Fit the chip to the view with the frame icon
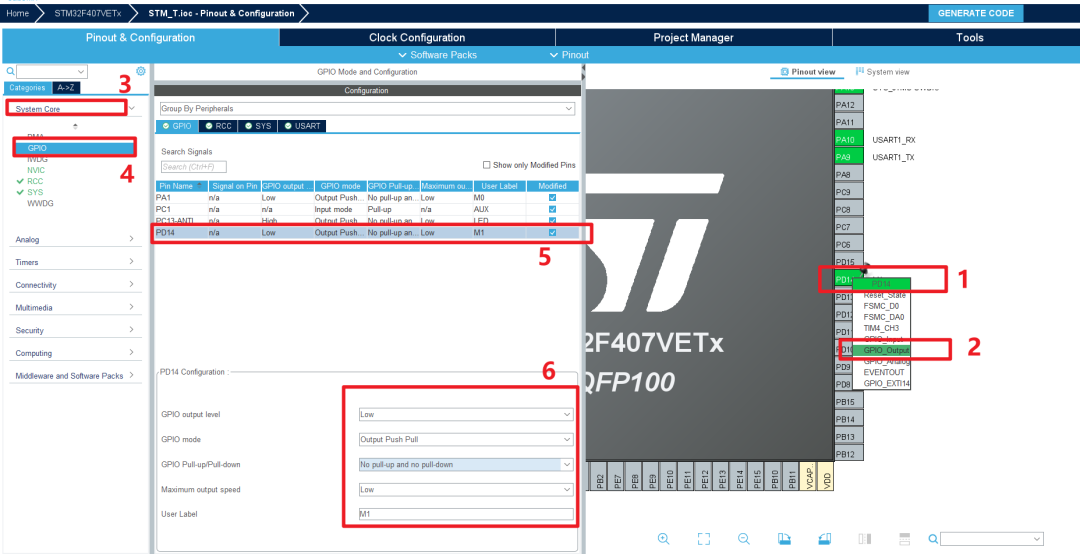Viewport: 1080px width, 554px height. point(703,539)
